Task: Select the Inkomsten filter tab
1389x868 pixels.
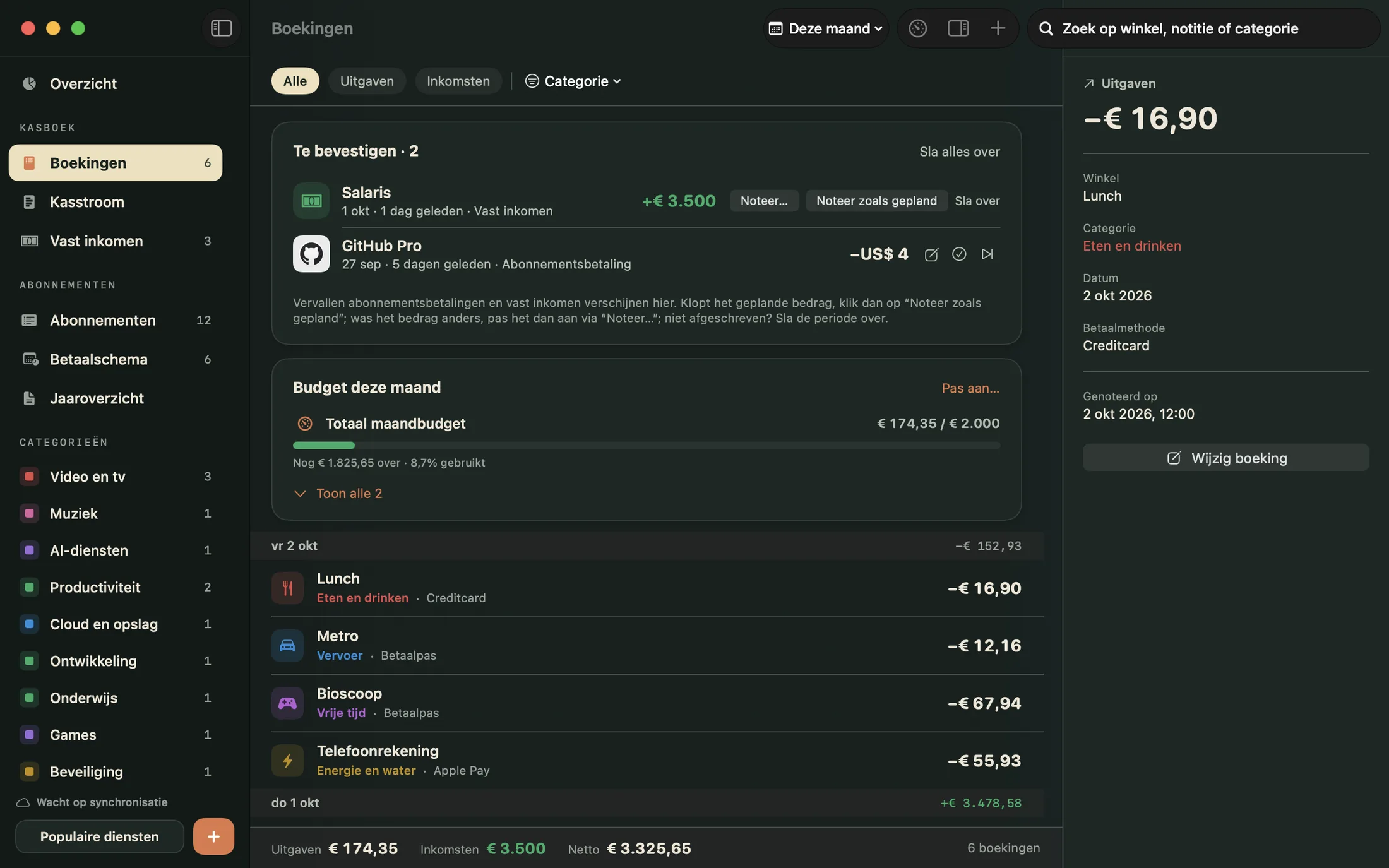Action: tap(458, 81)
